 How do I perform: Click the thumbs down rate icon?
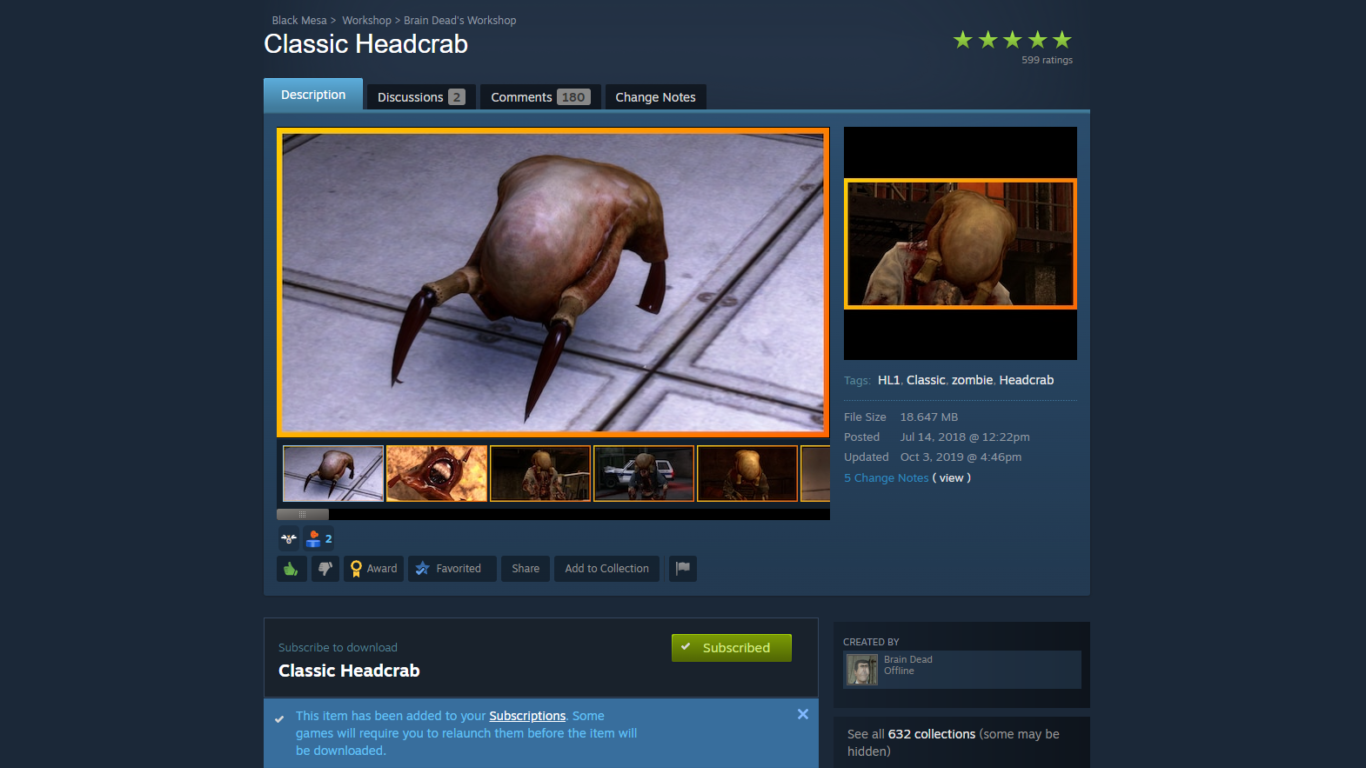point(325,568)
